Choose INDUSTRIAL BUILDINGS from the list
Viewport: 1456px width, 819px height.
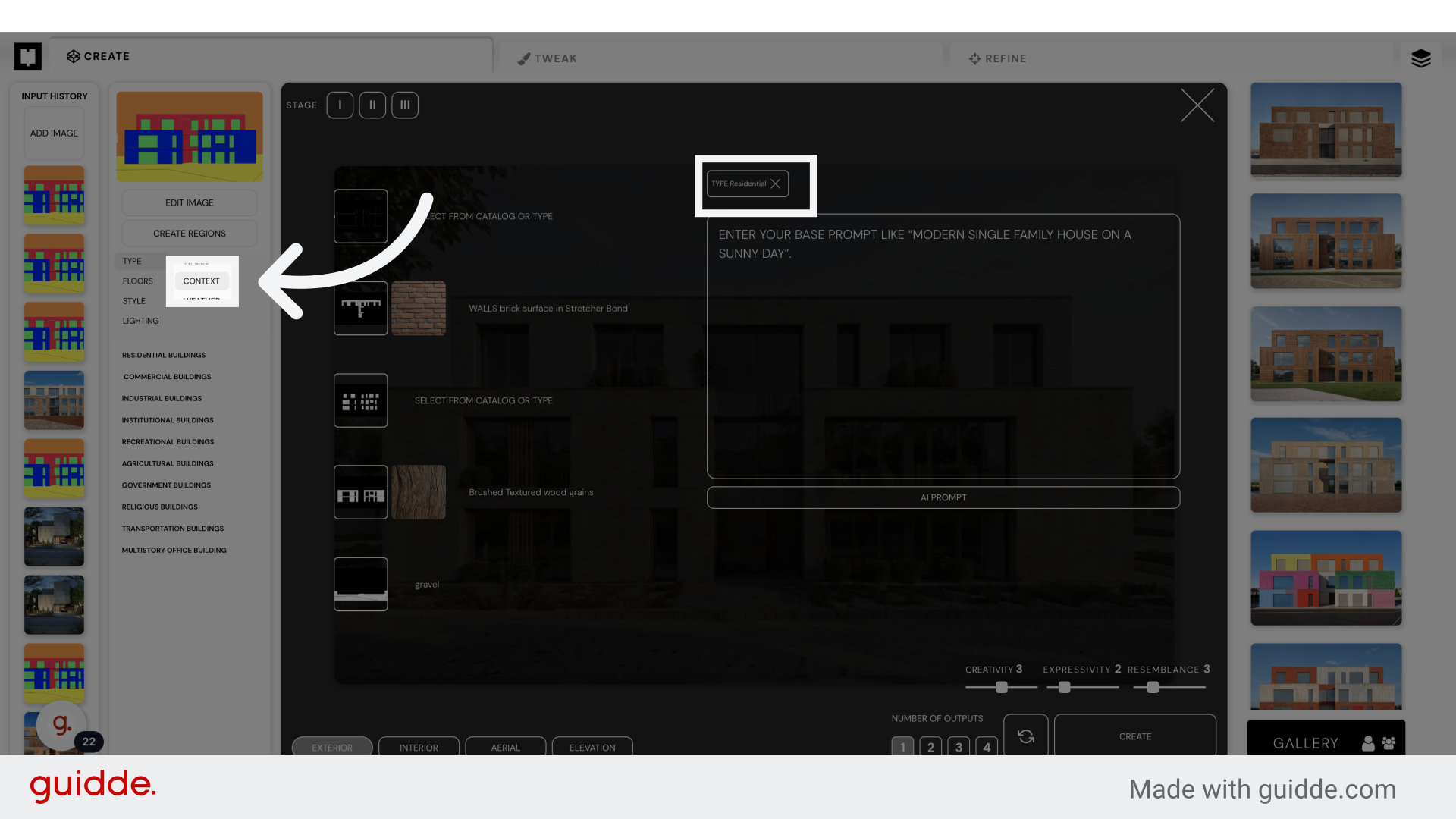[162, 398]
